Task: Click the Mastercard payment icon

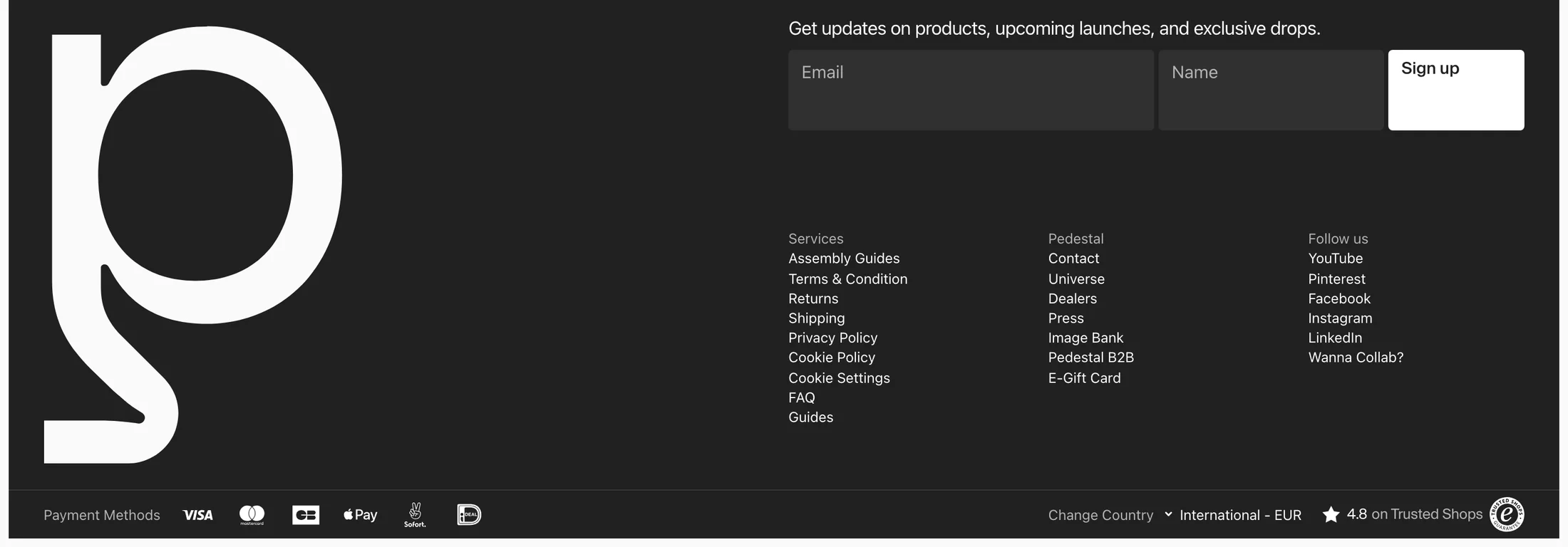Action: (252, 515)
